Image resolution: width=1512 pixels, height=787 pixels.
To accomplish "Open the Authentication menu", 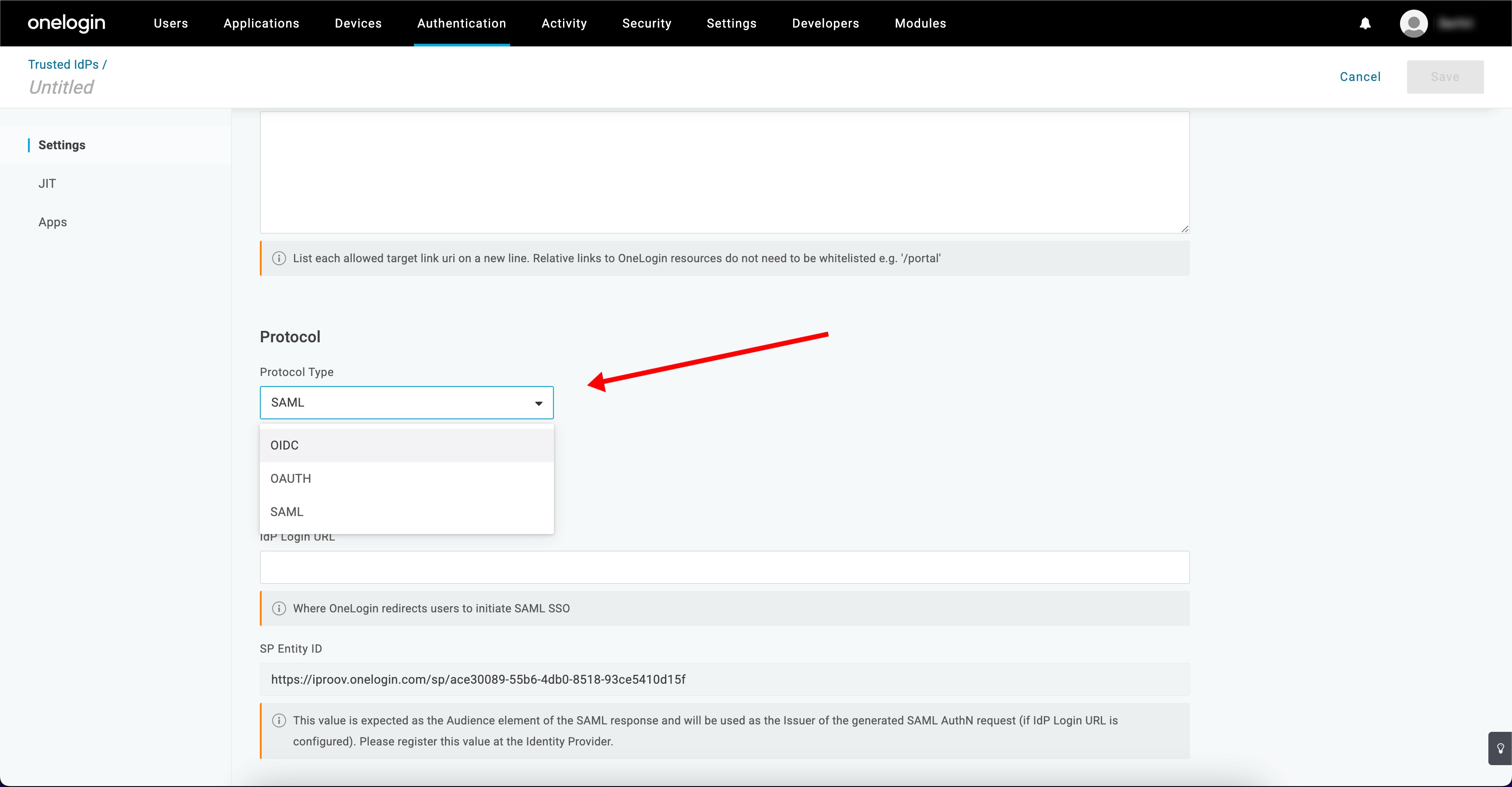I will 462,24.
